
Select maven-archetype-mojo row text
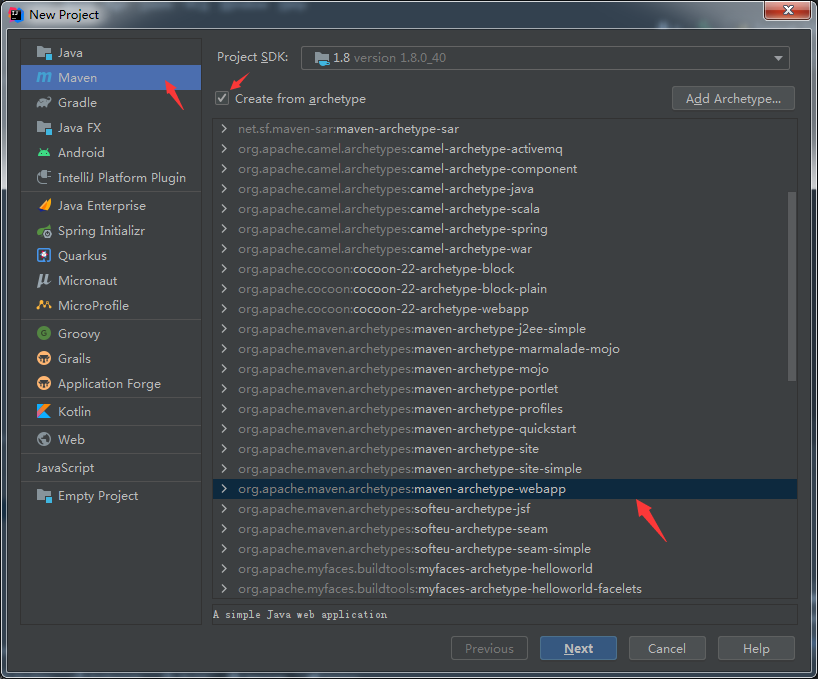(x=393, y=369)
